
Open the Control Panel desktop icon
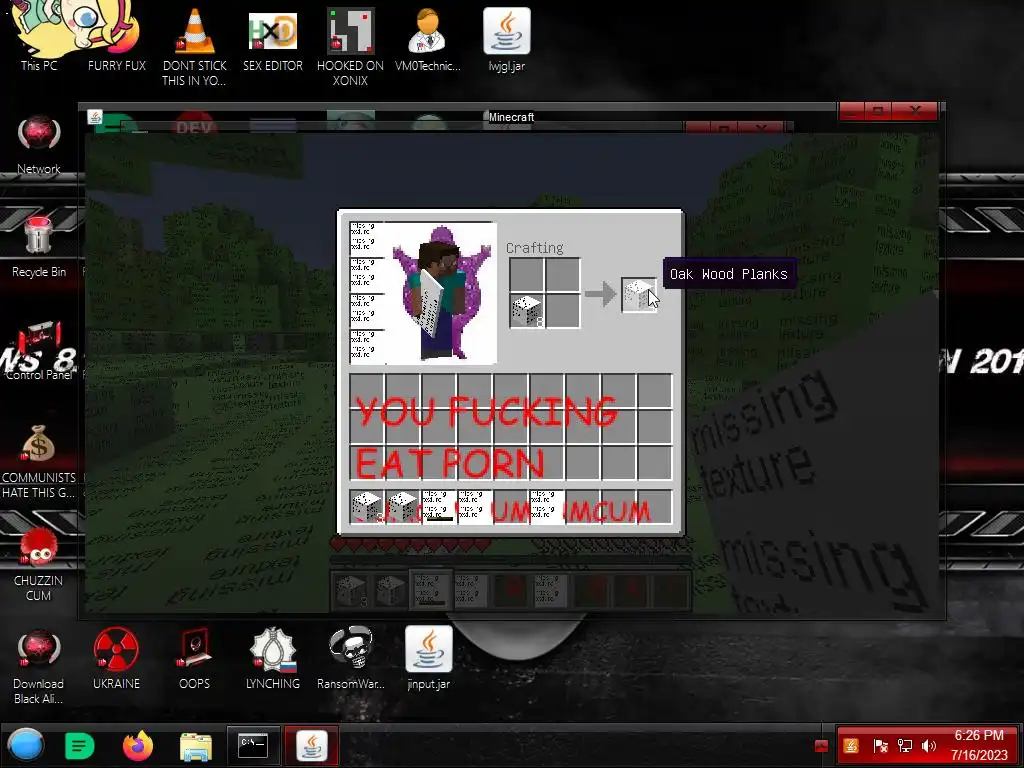tap(39, 350)
